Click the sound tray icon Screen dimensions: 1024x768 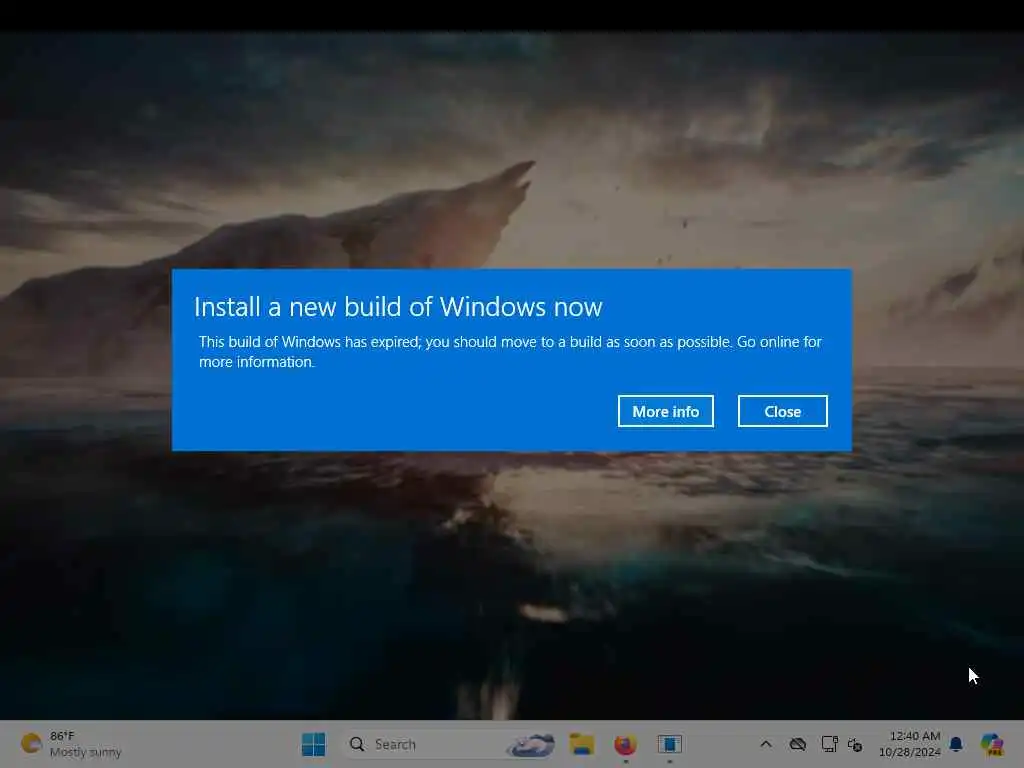[855, 744]
